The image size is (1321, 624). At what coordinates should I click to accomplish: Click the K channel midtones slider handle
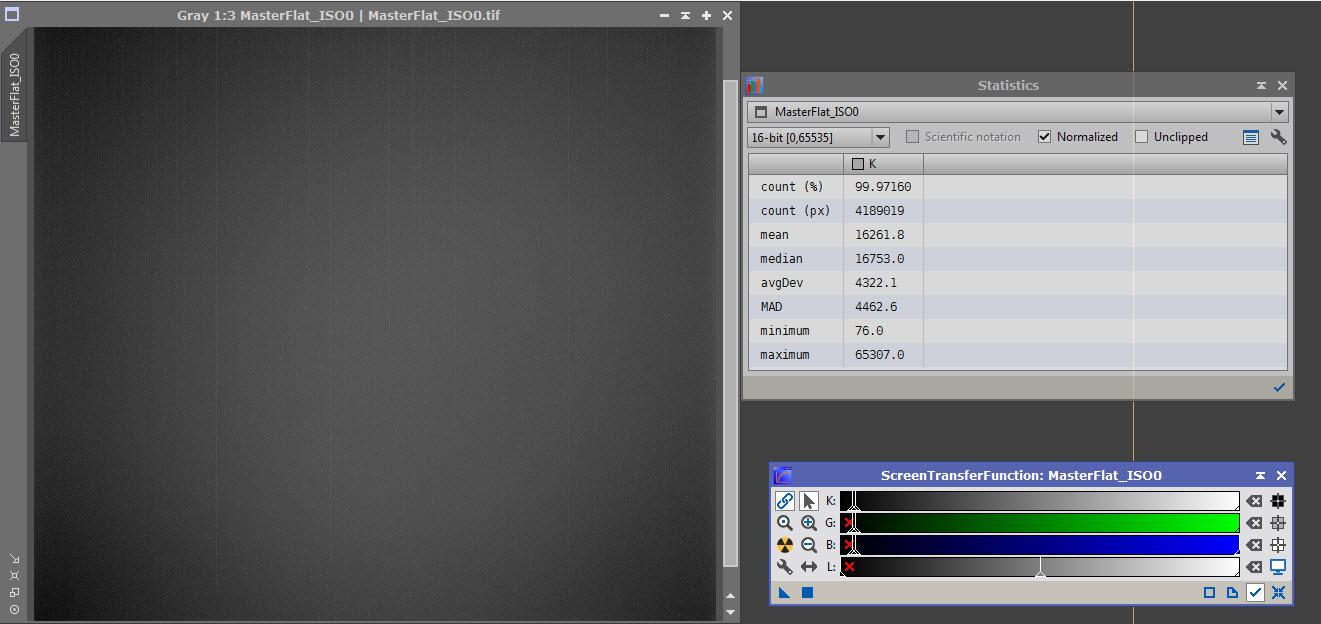click(x=854, y=507)
